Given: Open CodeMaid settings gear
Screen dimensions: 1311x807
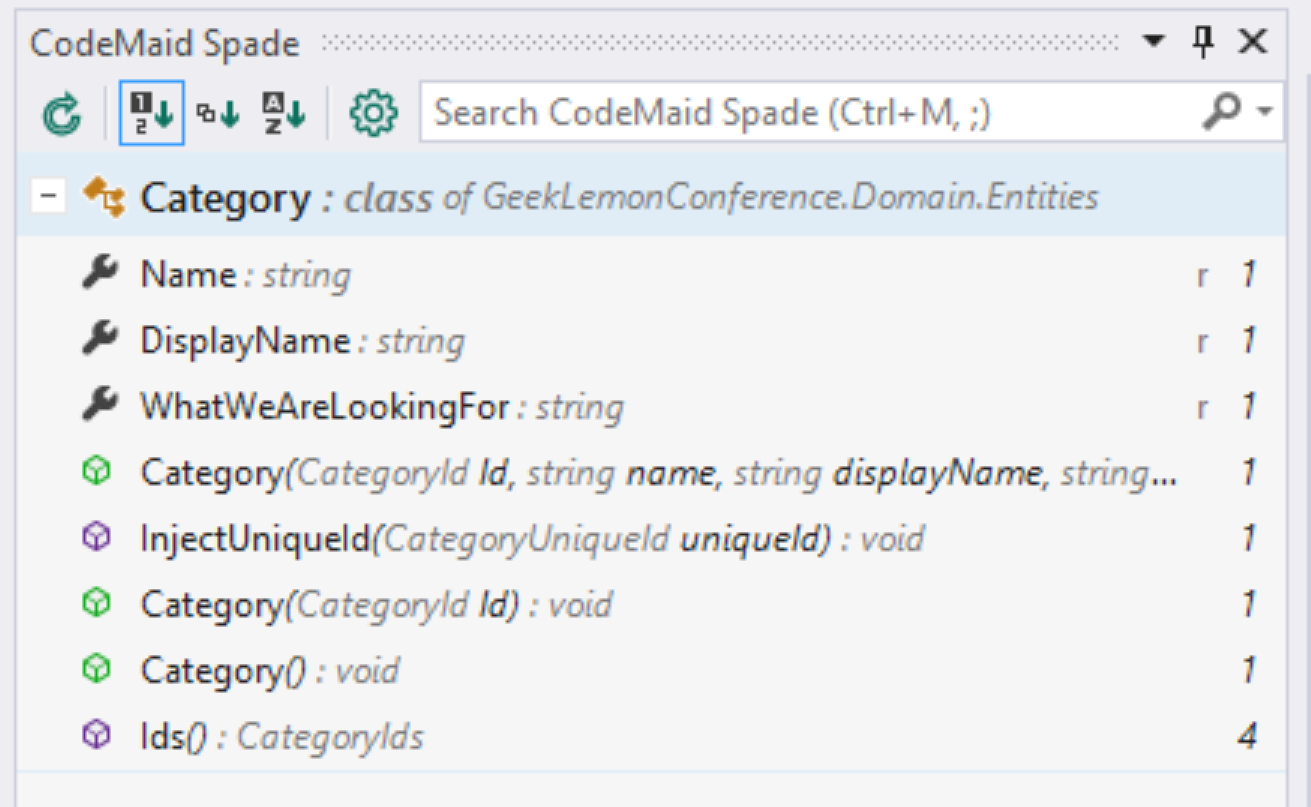Looking at the screenshot, I should [x=373, y=114].
